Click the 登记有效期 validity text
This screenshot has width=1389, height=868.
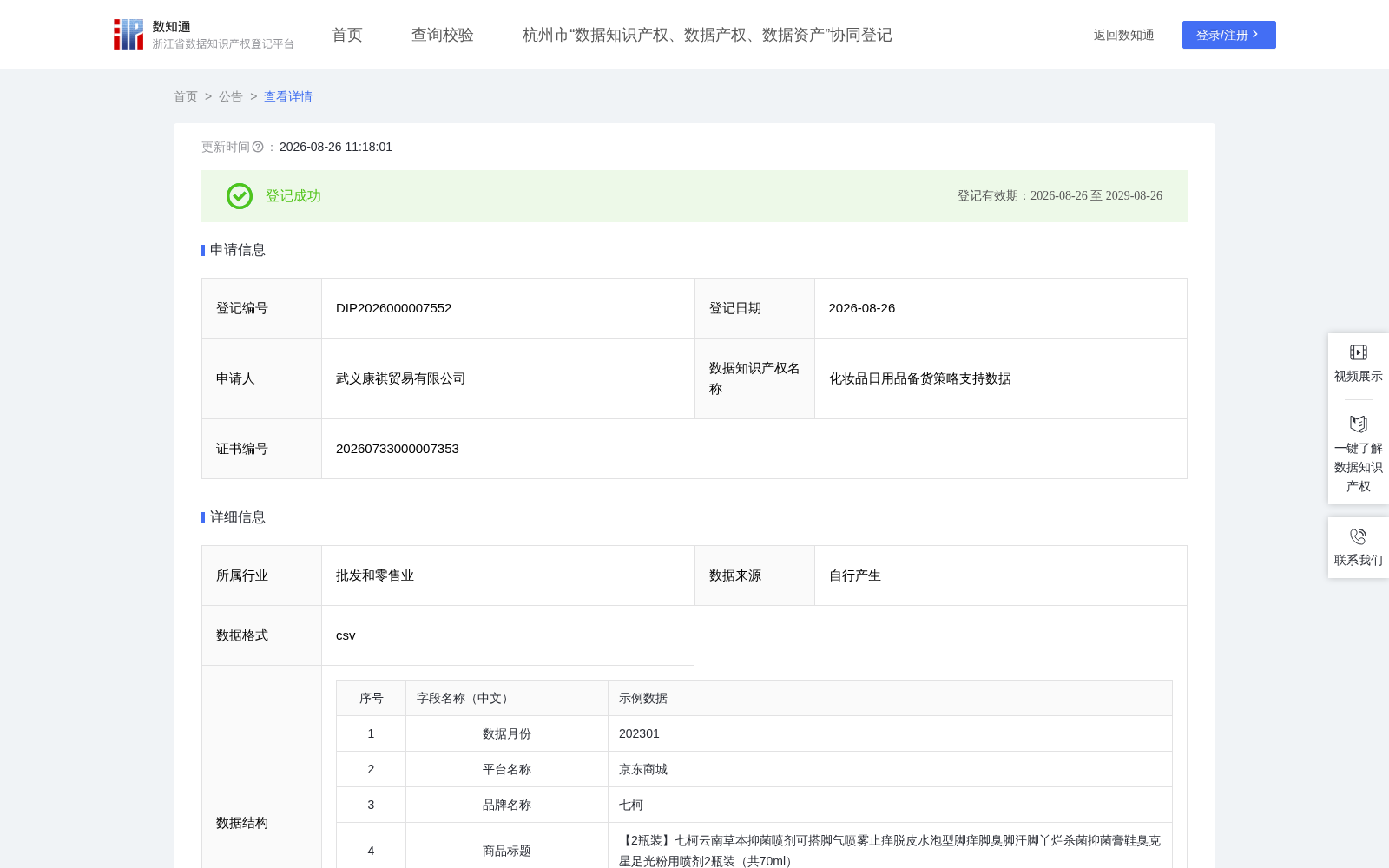click(1060, 196)
